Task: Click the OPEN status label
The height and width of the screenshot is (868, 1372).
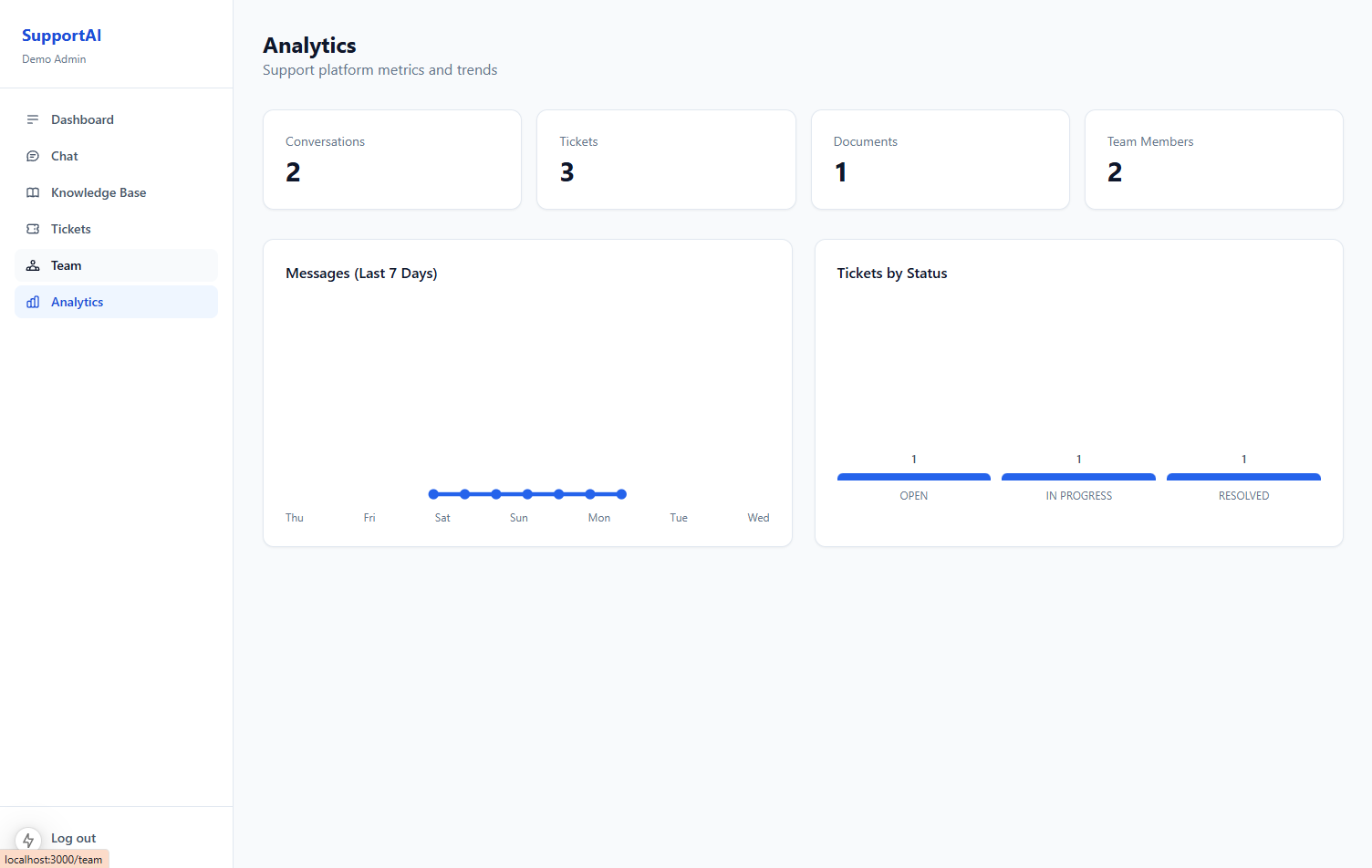Action: [913, 496]
